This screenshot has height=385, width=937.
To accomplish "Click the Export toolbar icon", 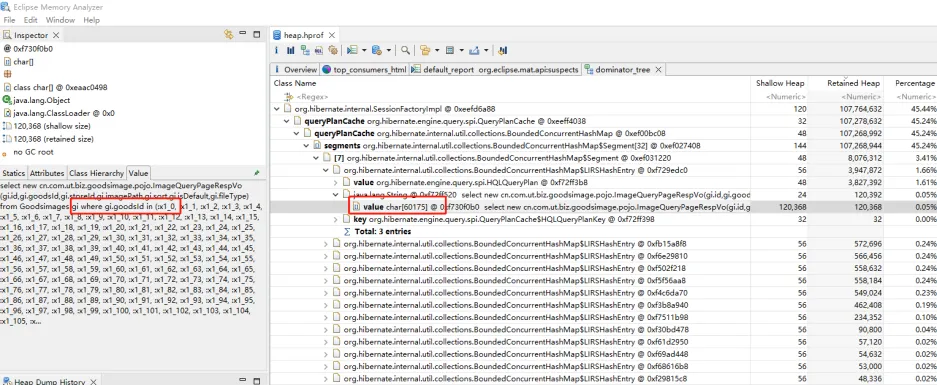I will 474,50.
